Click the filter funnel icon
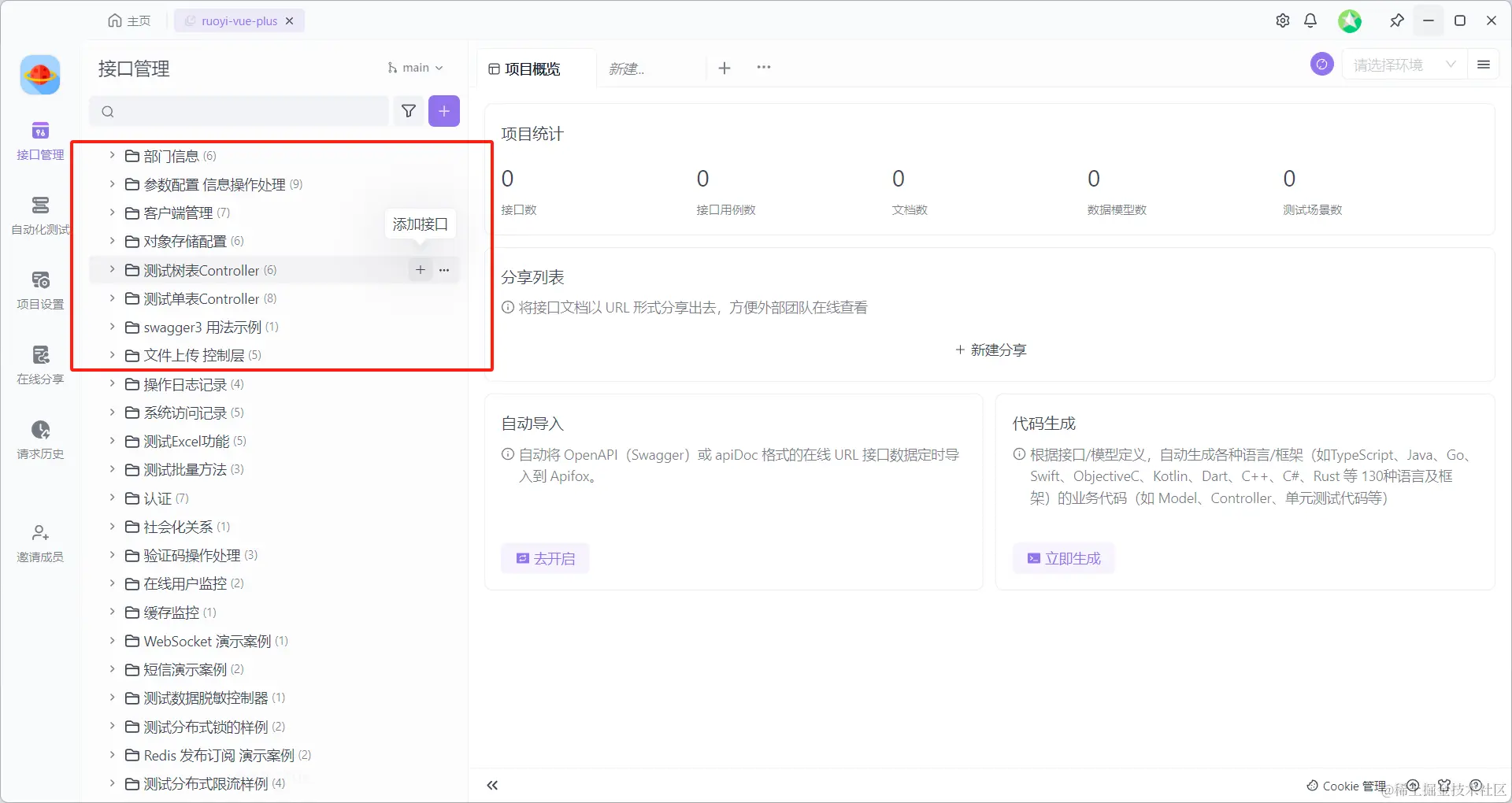Viewport: 1512px width, 803px height. (x=409, y=111)
